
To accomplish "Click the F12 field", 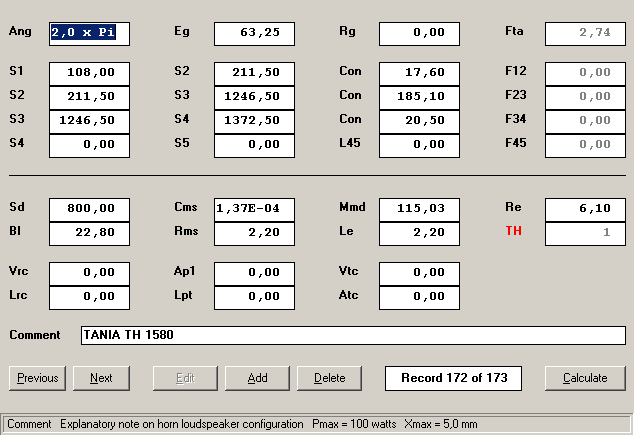I will (585, 74).
